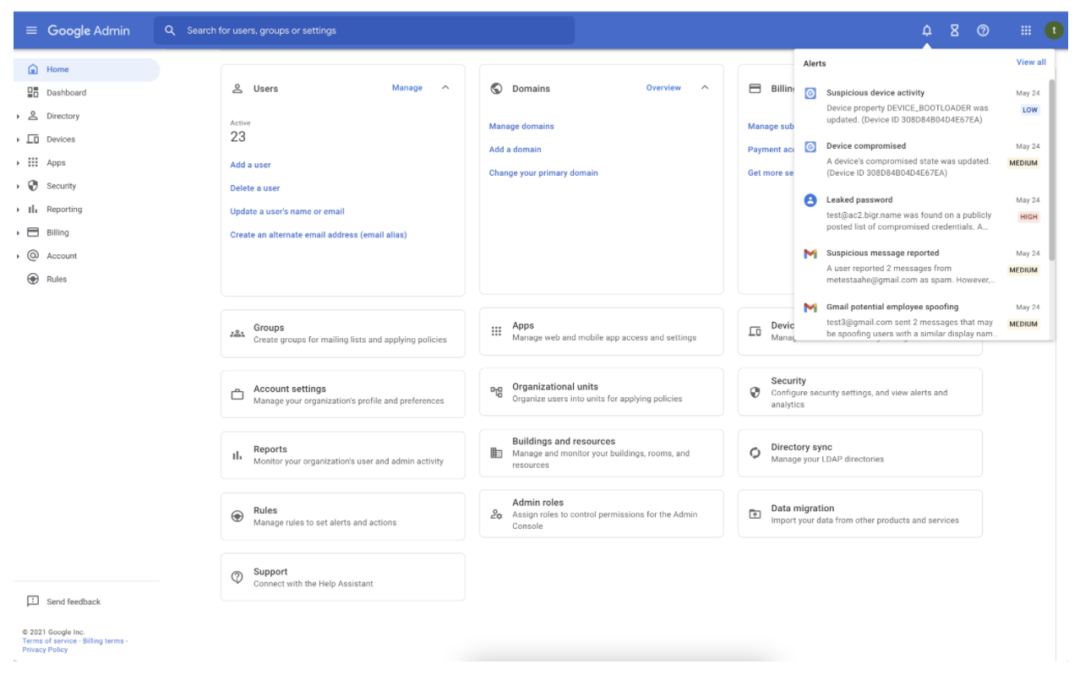Expand the Directory sidebar arrow
The width and height of the screenshot is (1080, 675).
click(x=18, y=116)
